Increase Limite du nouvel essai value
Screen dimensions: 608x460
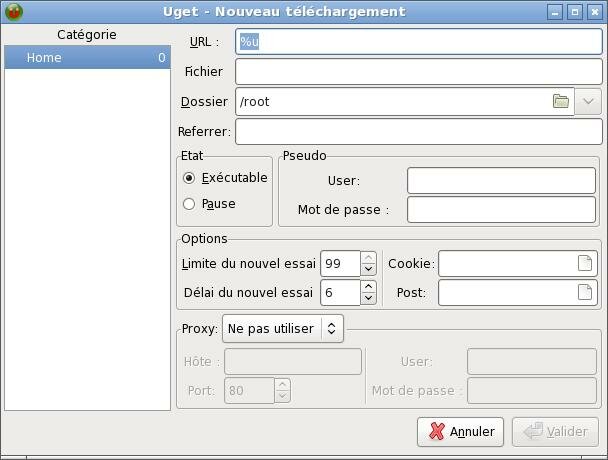click(x=368, y=257)
